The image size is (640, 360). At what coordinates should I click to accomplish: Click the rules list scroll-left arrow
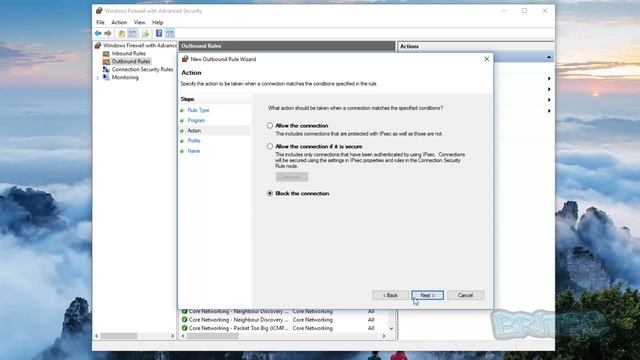click(x=183, y=336)
